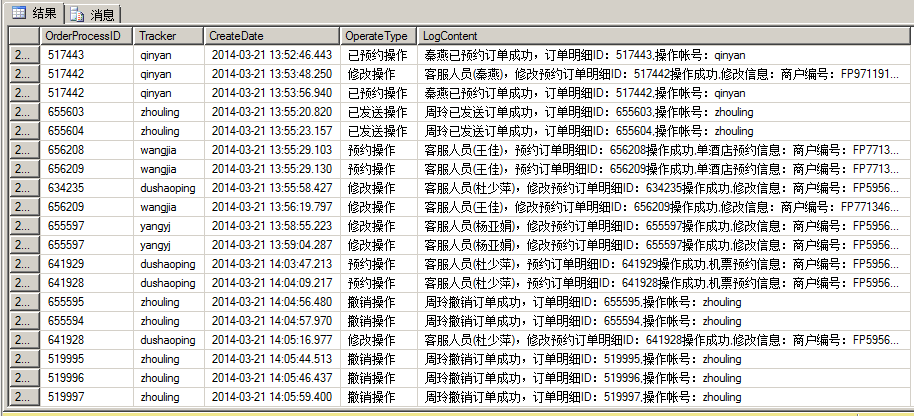Image resolution: width=914 pixels, height=416 pixels.
Task: Click LogContent cell for order detail 517443
Action: [665, 55]
